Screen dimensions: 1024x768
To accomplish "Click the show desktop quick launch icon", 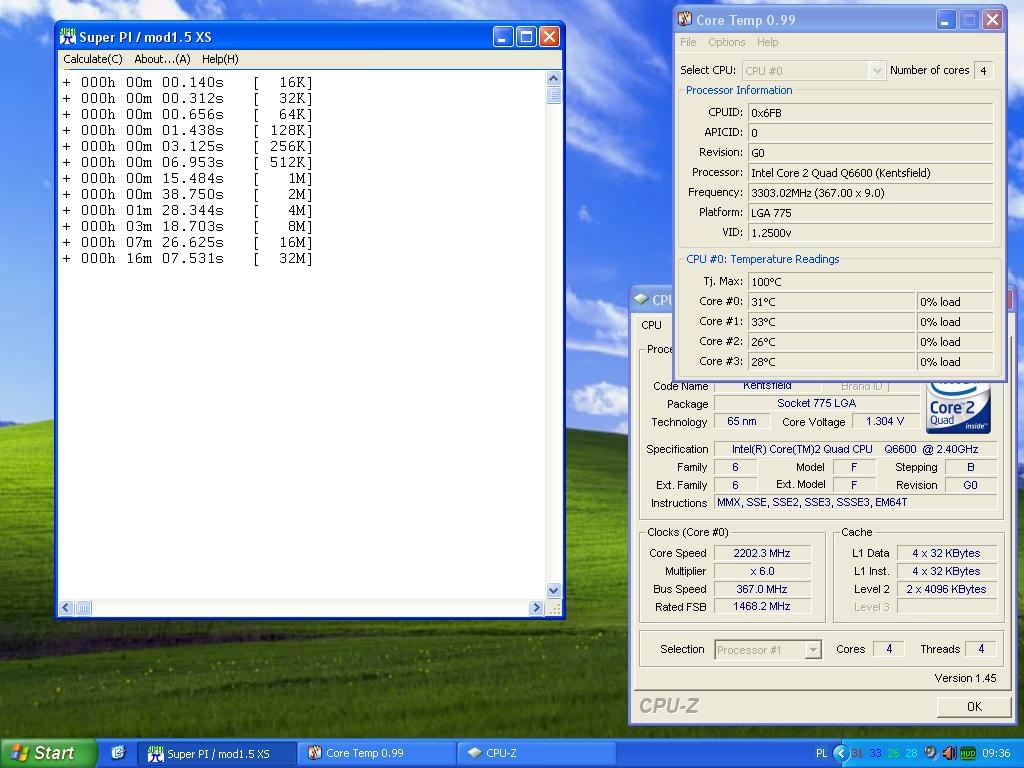I will coord(118,753).
